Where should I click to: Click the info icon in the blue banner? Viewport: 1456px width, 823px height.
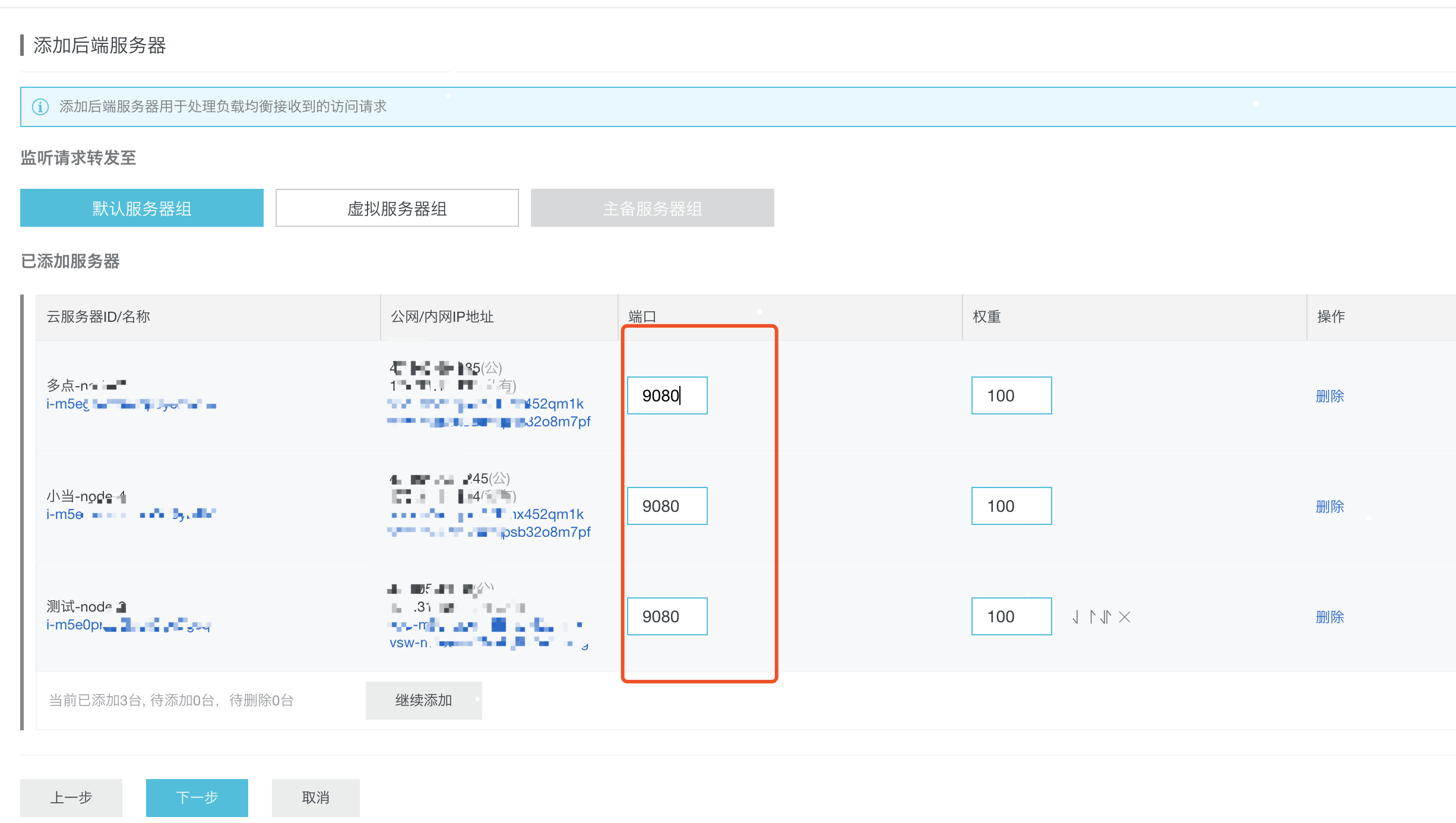point(40,107)
